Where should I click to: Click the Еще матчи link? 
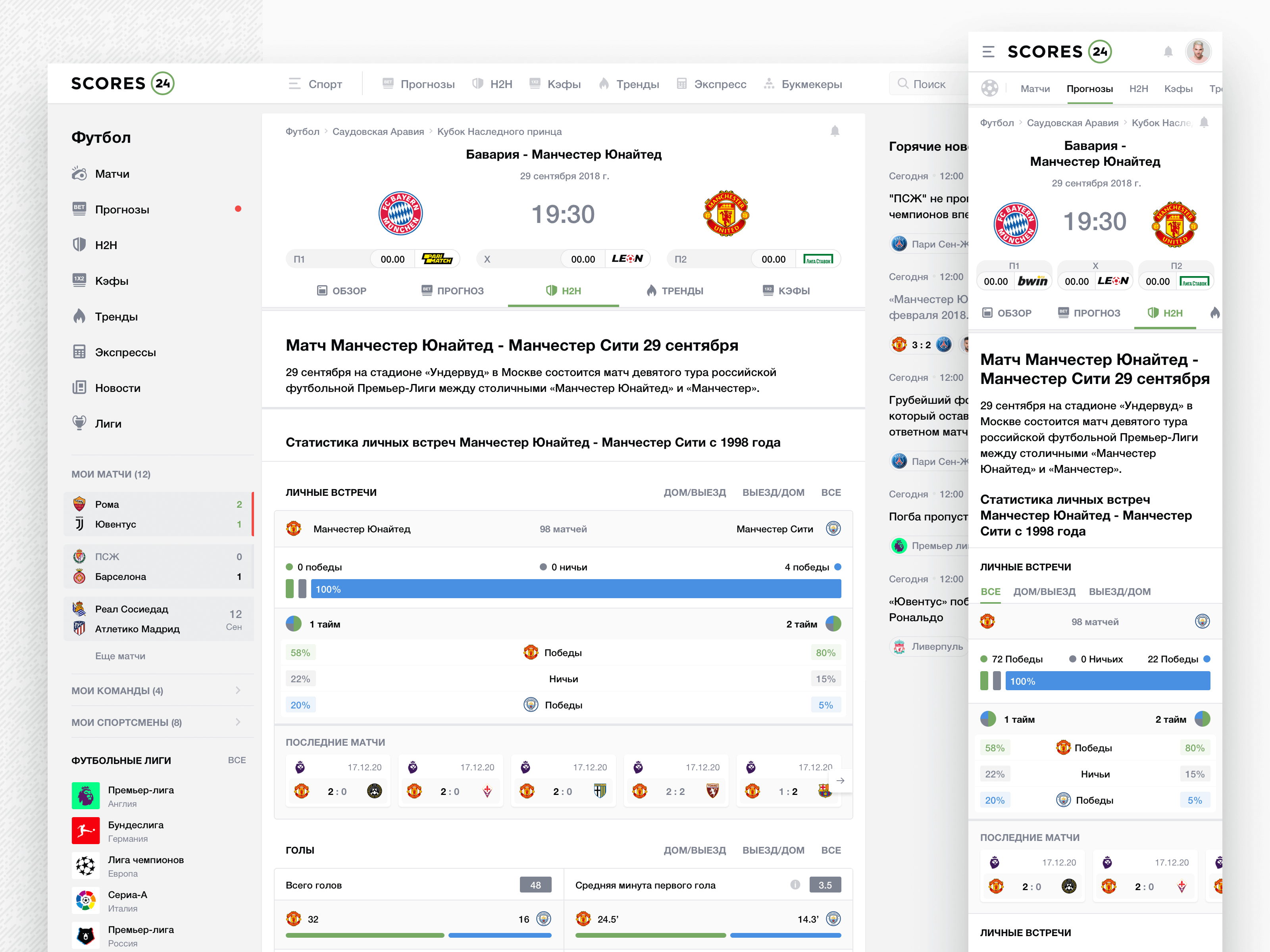tap(120, 656)
